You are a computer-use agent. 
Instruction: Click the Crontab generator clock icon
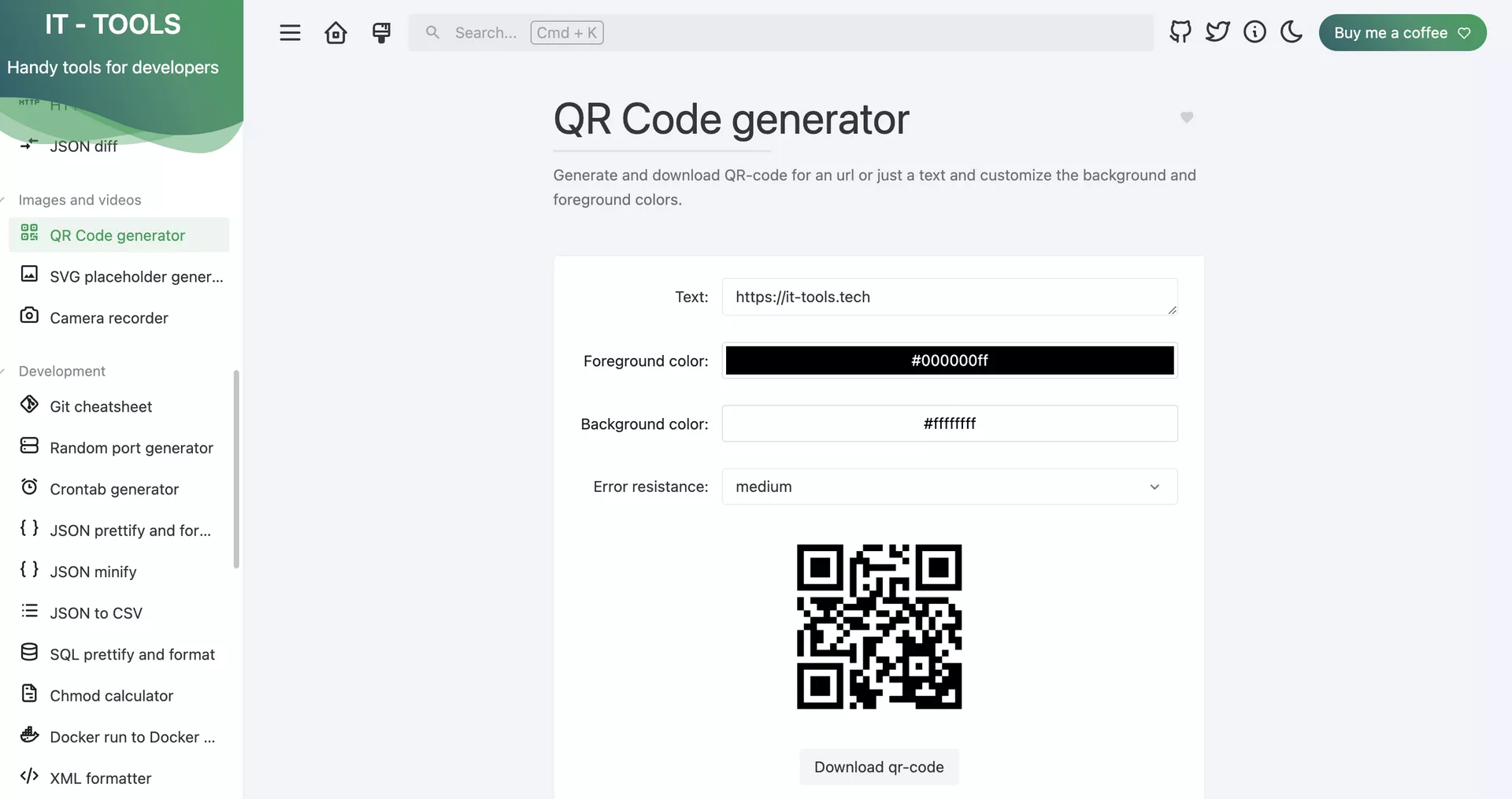29,486
